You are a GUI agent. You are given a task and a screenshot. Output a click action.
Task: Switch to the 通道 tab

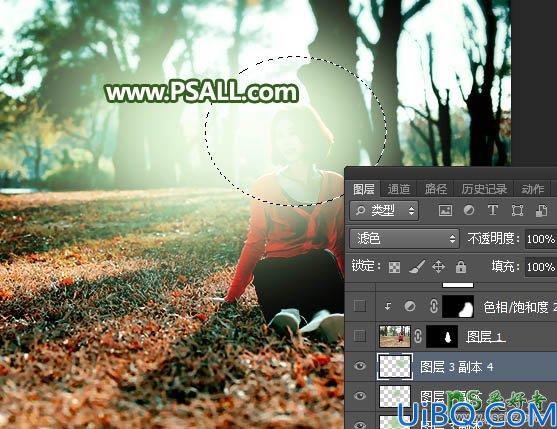399,189
